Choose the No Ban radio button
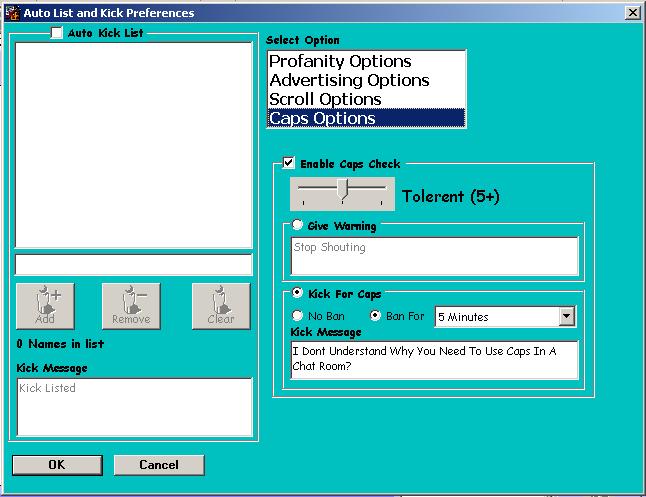 [x=297, y=316]
